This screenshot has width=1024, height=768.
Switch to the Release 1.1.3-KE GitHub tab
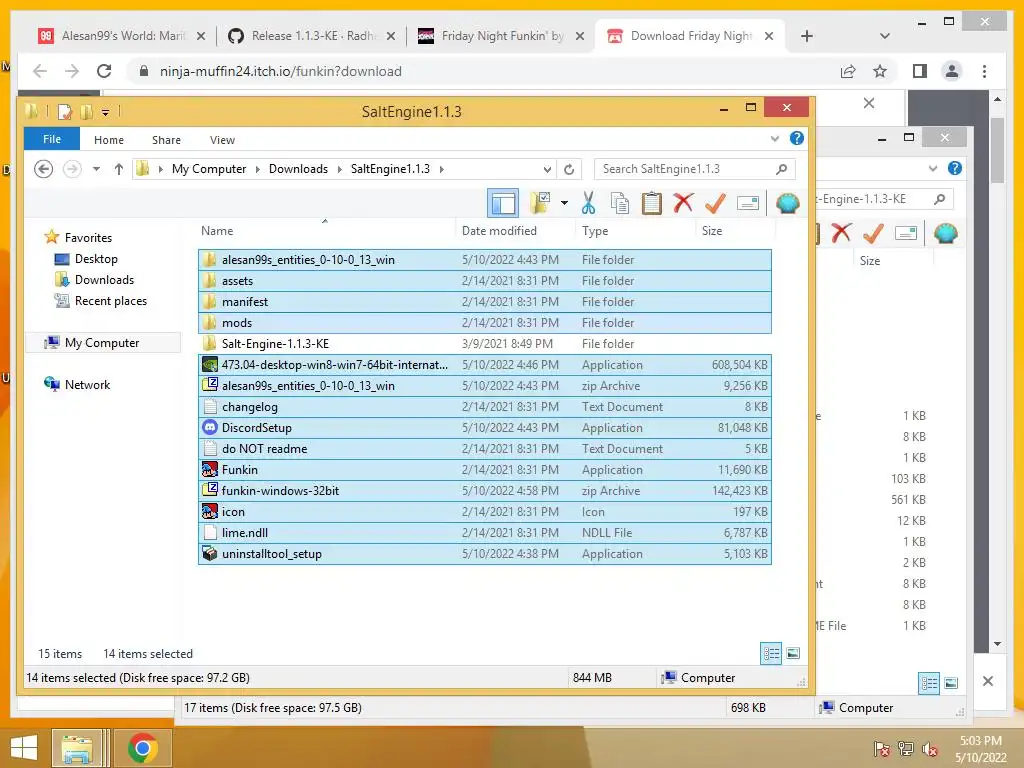point(312,36)
